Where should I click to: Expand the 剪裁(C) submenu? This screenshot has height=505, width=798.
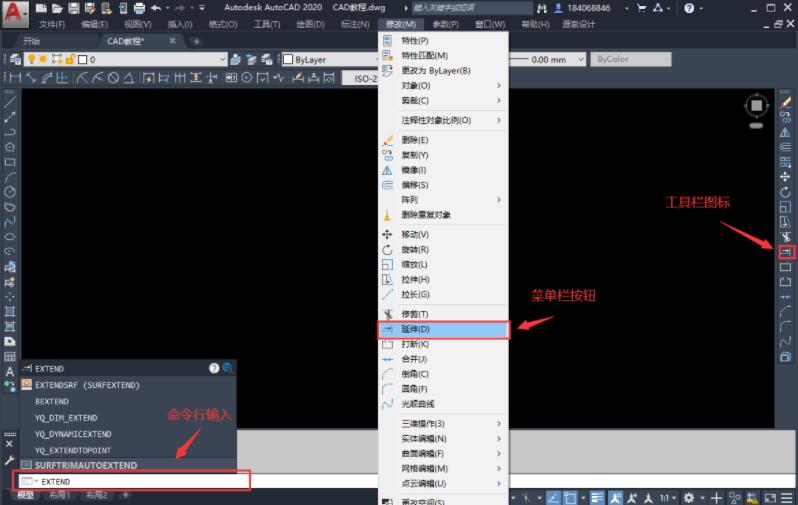[443, 100]
